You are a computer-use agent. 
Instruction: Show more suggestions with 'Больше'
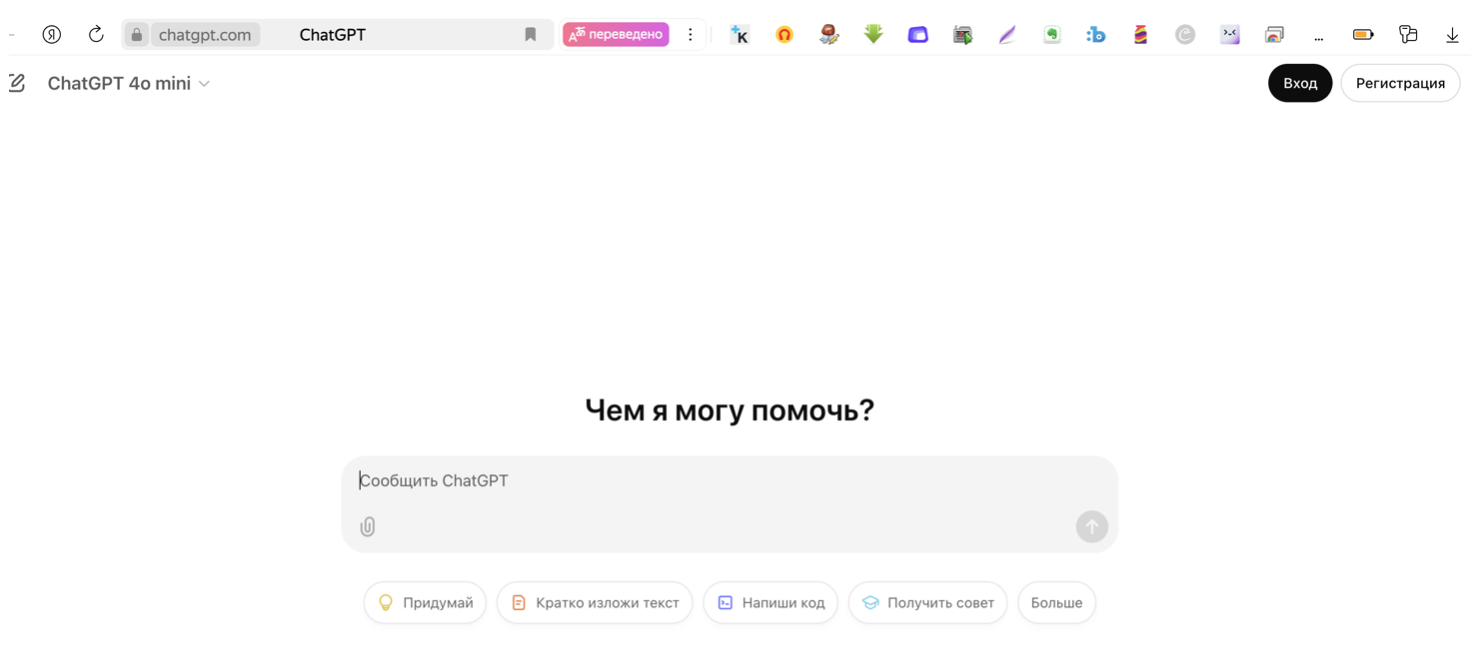1057,603
